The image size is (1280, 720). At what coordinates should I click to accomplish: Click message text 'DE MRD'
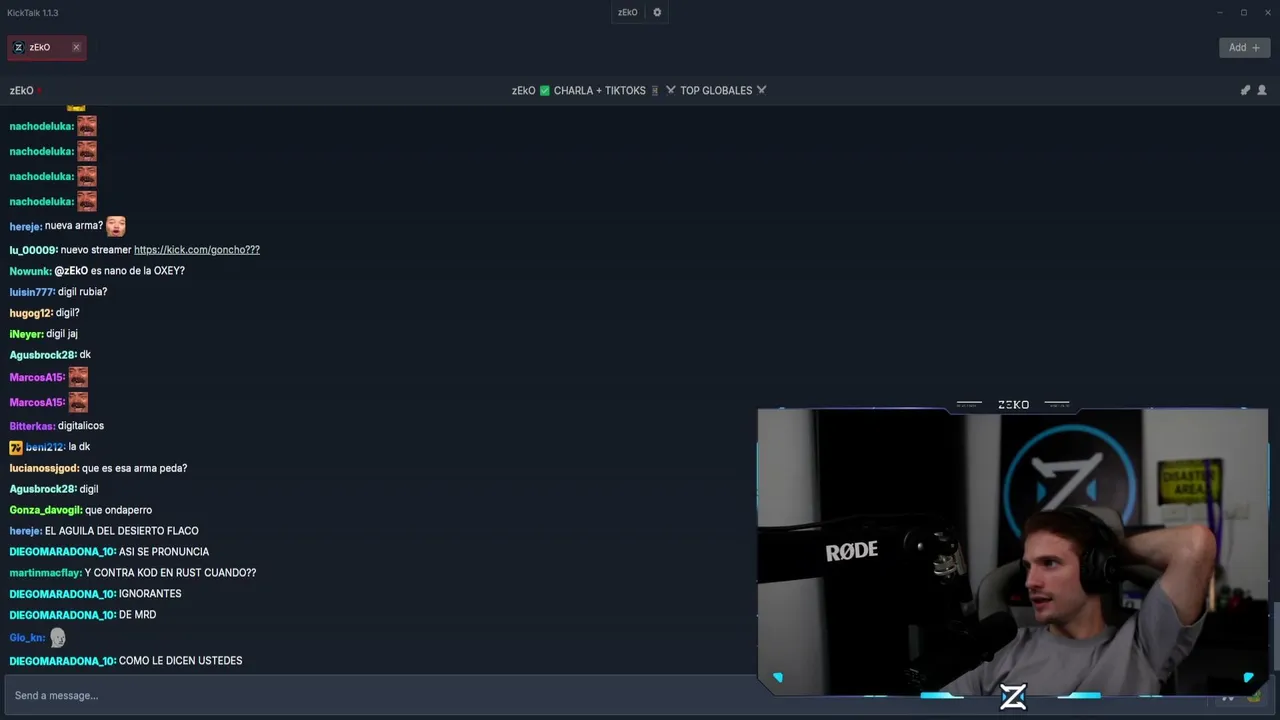(138, 615)
